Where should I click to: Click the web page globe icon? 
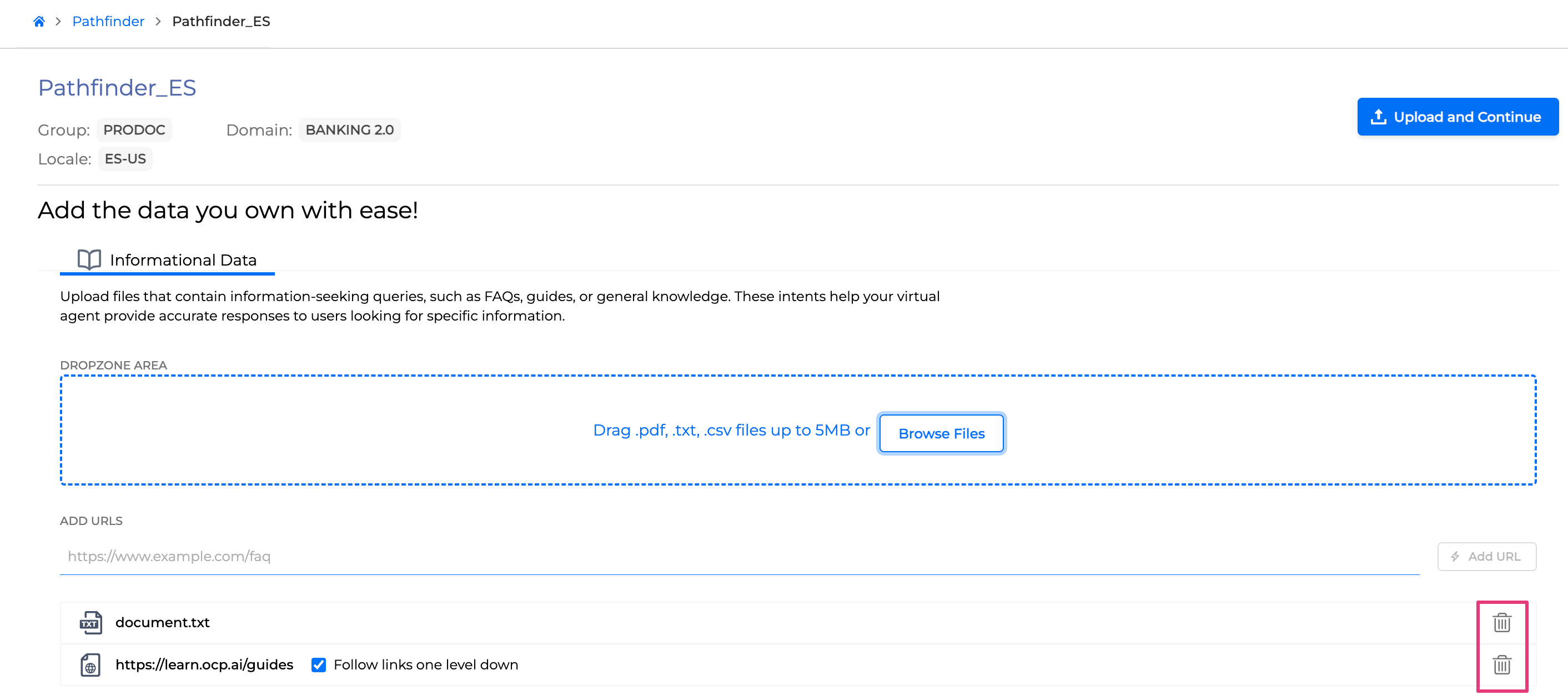tap(90, 664)
